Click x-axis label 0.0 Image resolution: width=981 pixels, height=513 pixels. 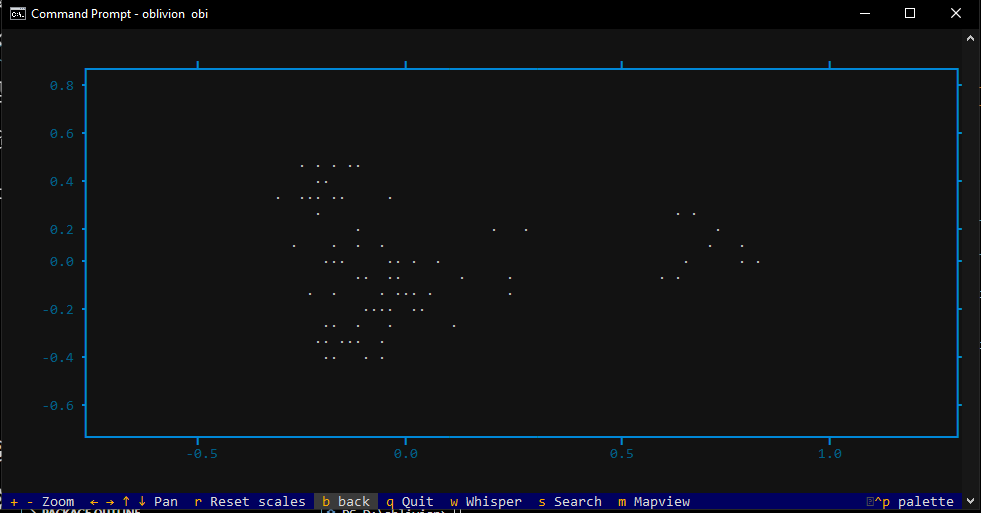point(405,454)
